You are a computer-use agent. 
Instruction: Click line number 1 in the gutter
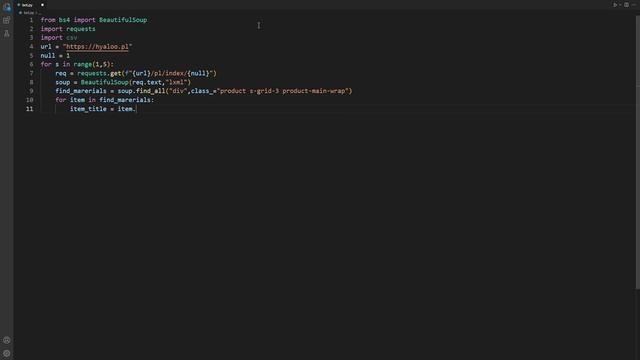(31, 20)
